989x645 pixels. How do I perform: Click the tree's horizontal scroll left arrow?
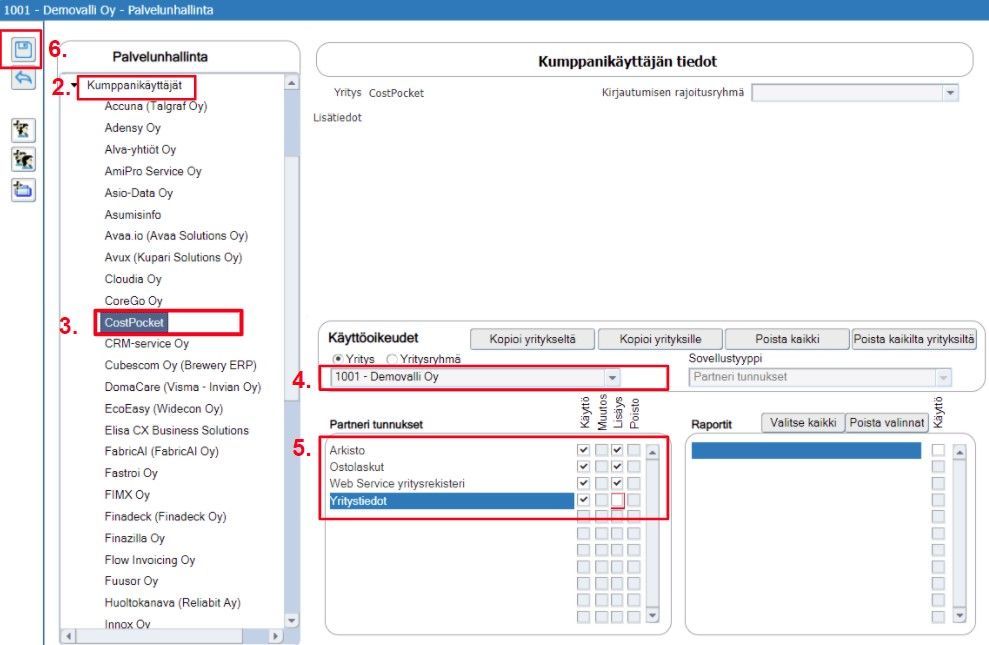(69, 636)
